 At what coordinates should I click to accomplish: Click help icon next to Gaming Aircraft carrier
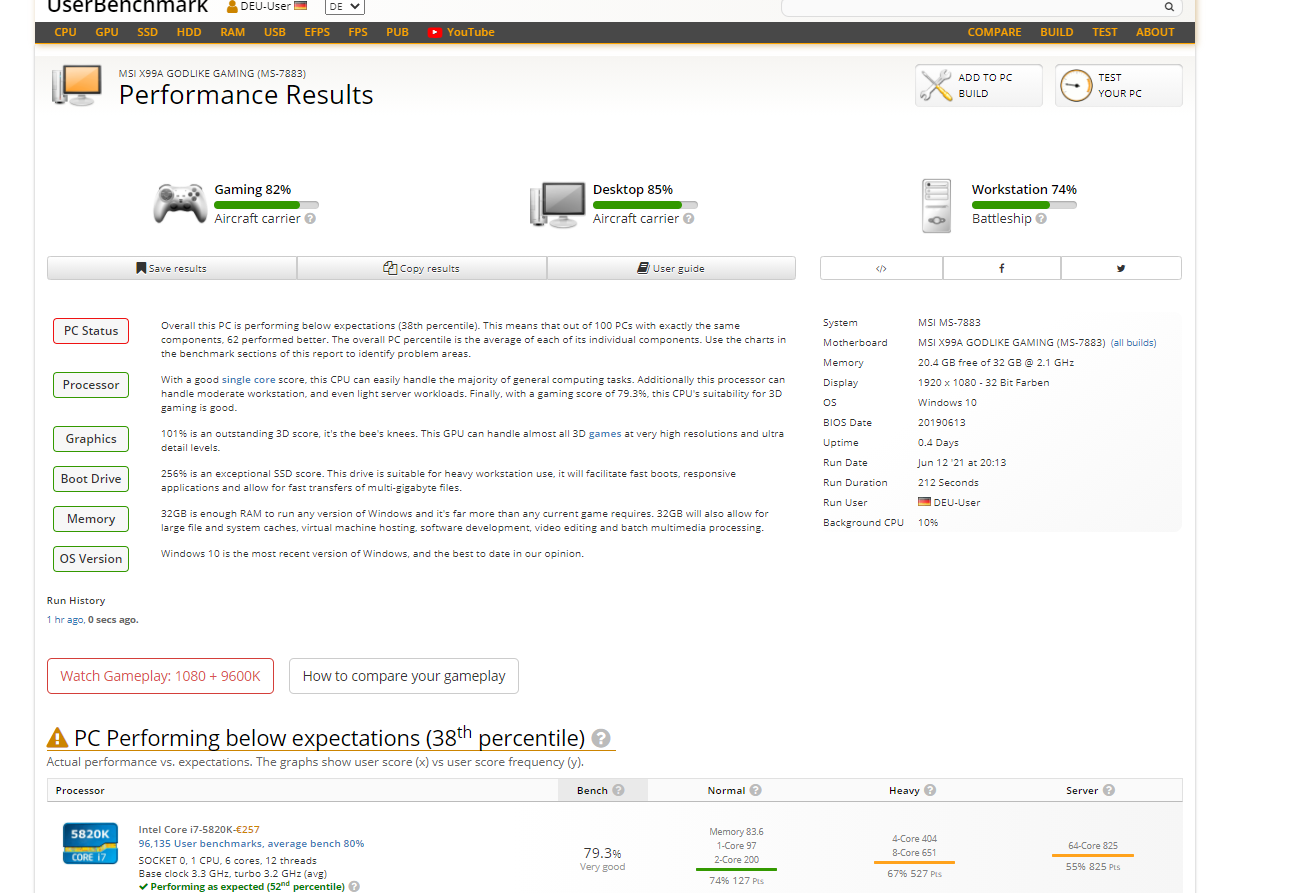pos(310,219)
